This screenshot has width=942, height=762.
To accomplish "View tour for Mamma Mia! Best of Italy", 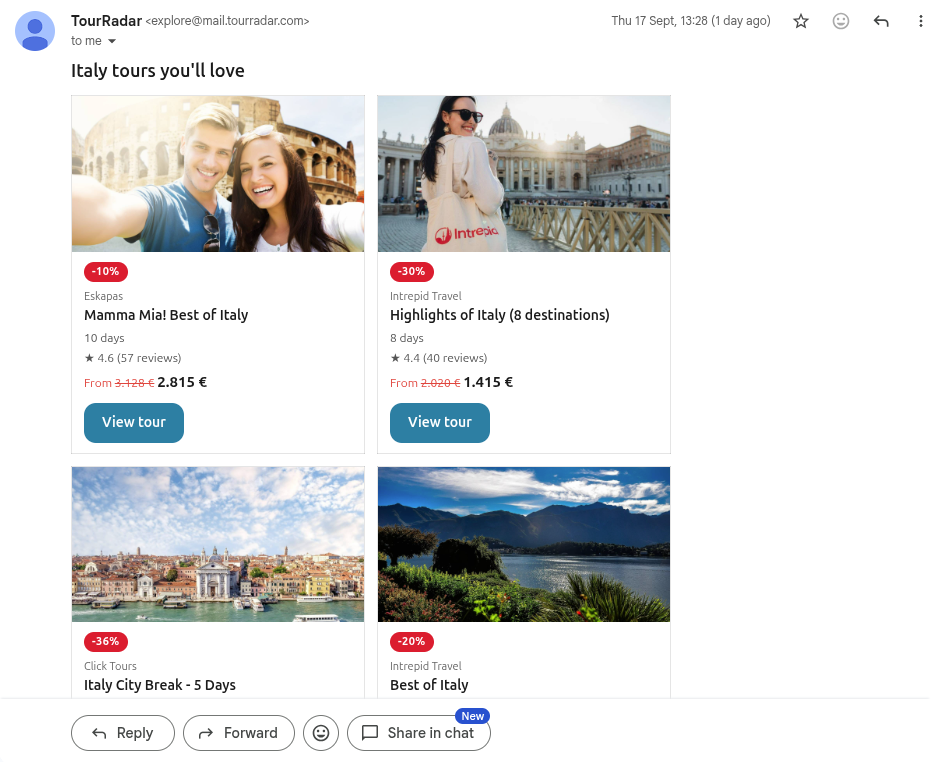I will tap(134, 422).
